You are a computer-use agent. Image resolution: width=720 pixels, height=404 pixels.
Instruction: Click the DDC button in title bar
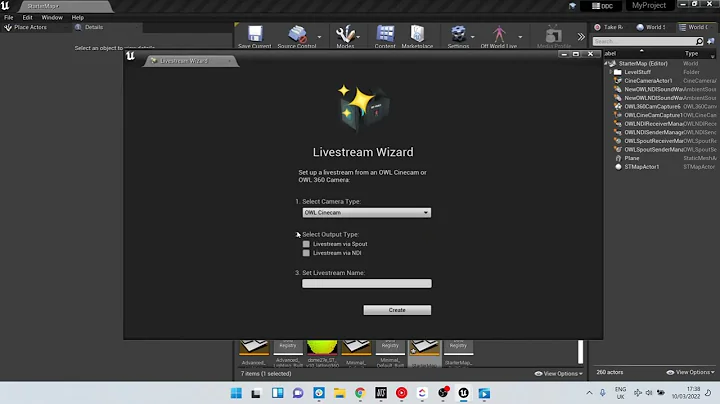[x=602, y=6]
